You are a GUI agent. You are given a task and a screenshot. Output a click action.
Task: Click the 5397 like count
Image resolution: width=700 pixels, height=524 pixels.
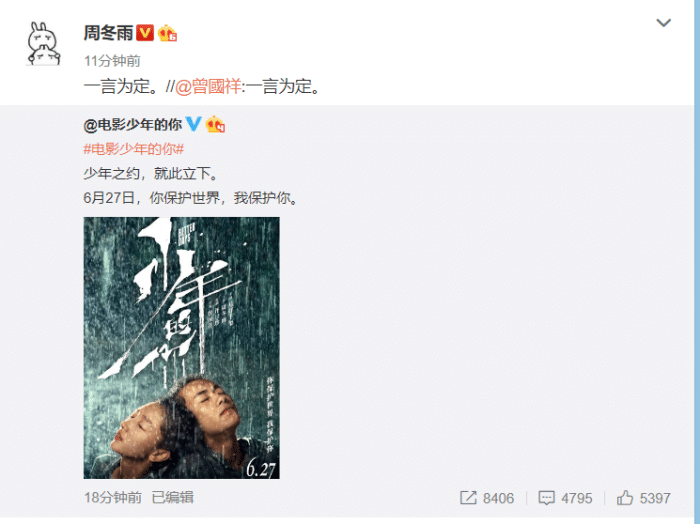pyautogui.click(x=655, y=498)
